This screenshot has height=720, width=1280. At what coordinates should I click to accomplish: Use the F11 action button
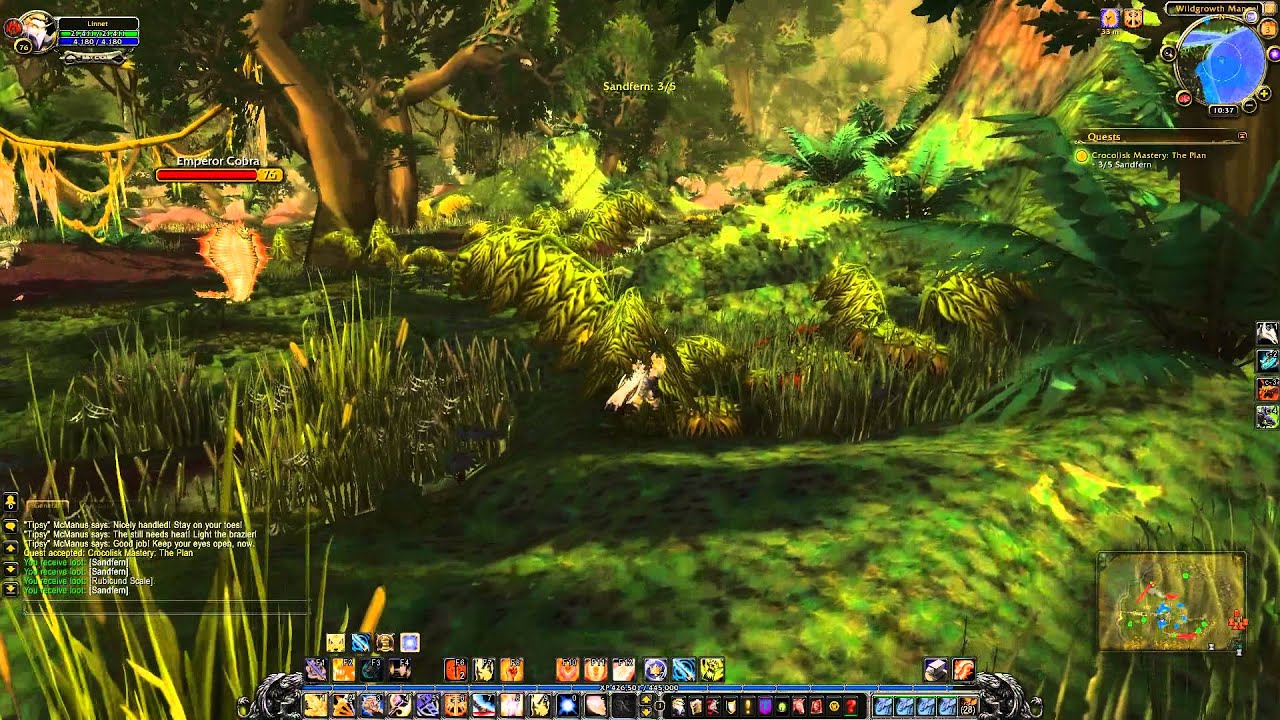(x=595, y=670)
